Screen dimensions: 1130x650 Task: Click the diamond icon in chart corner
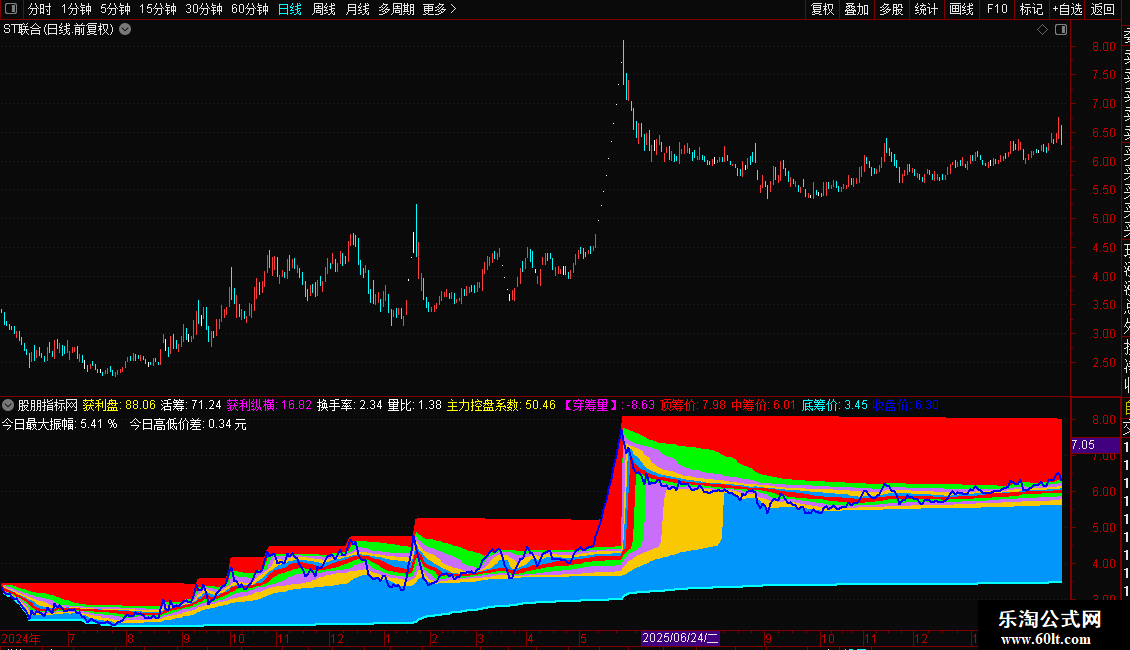pyautogui.click(x=1042, y=30)
